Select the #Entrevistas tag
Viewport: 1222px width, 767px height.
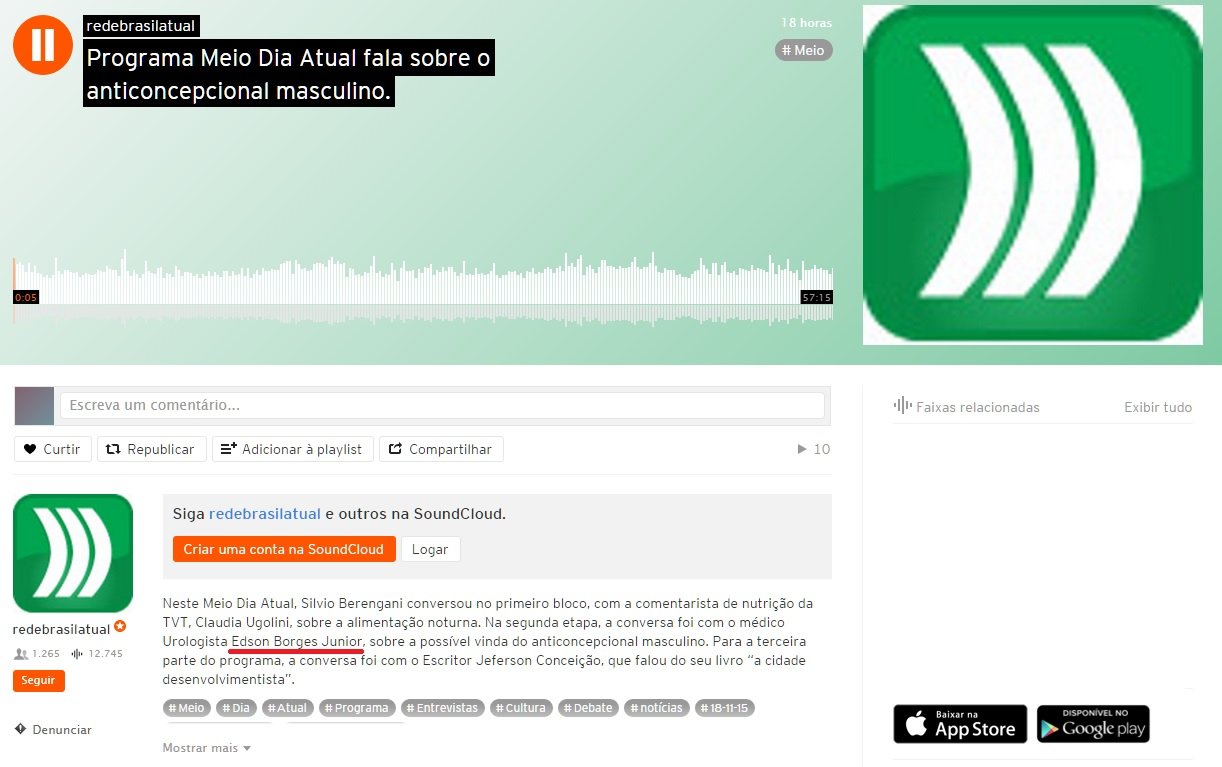click(x=442, y=707)
